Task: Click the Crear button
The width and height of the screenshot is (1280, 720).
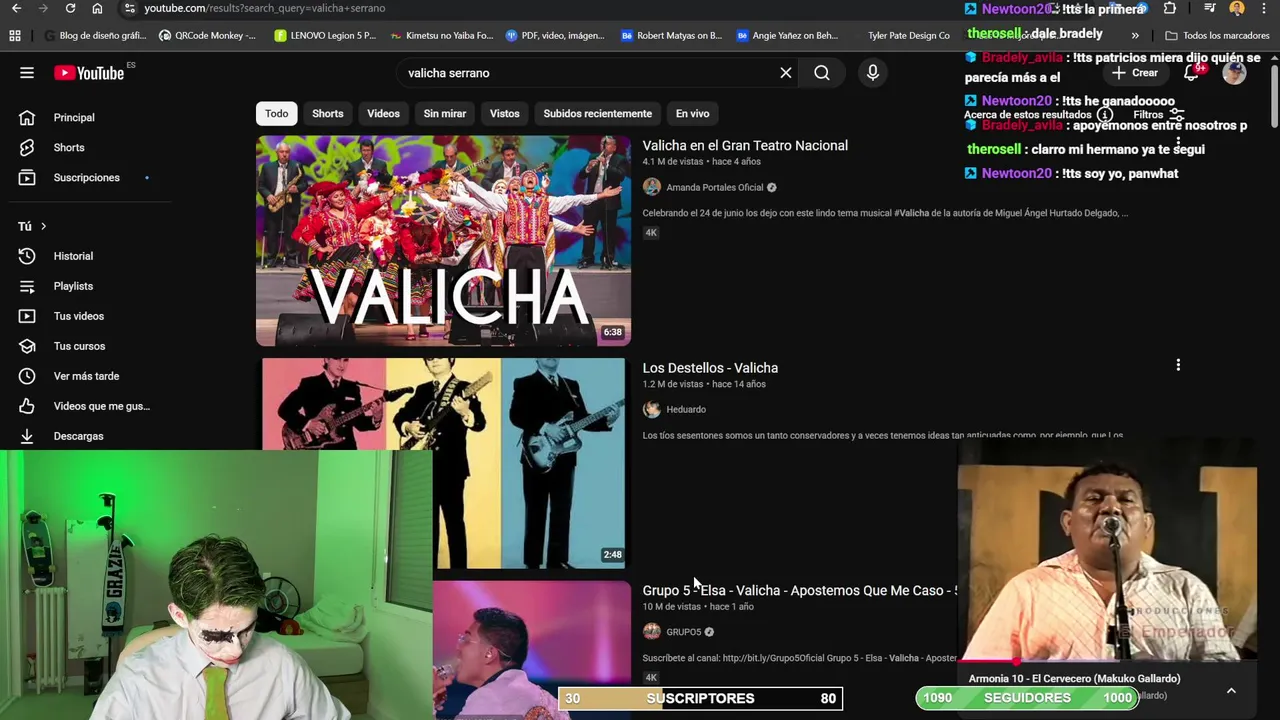Action: 1135,73
